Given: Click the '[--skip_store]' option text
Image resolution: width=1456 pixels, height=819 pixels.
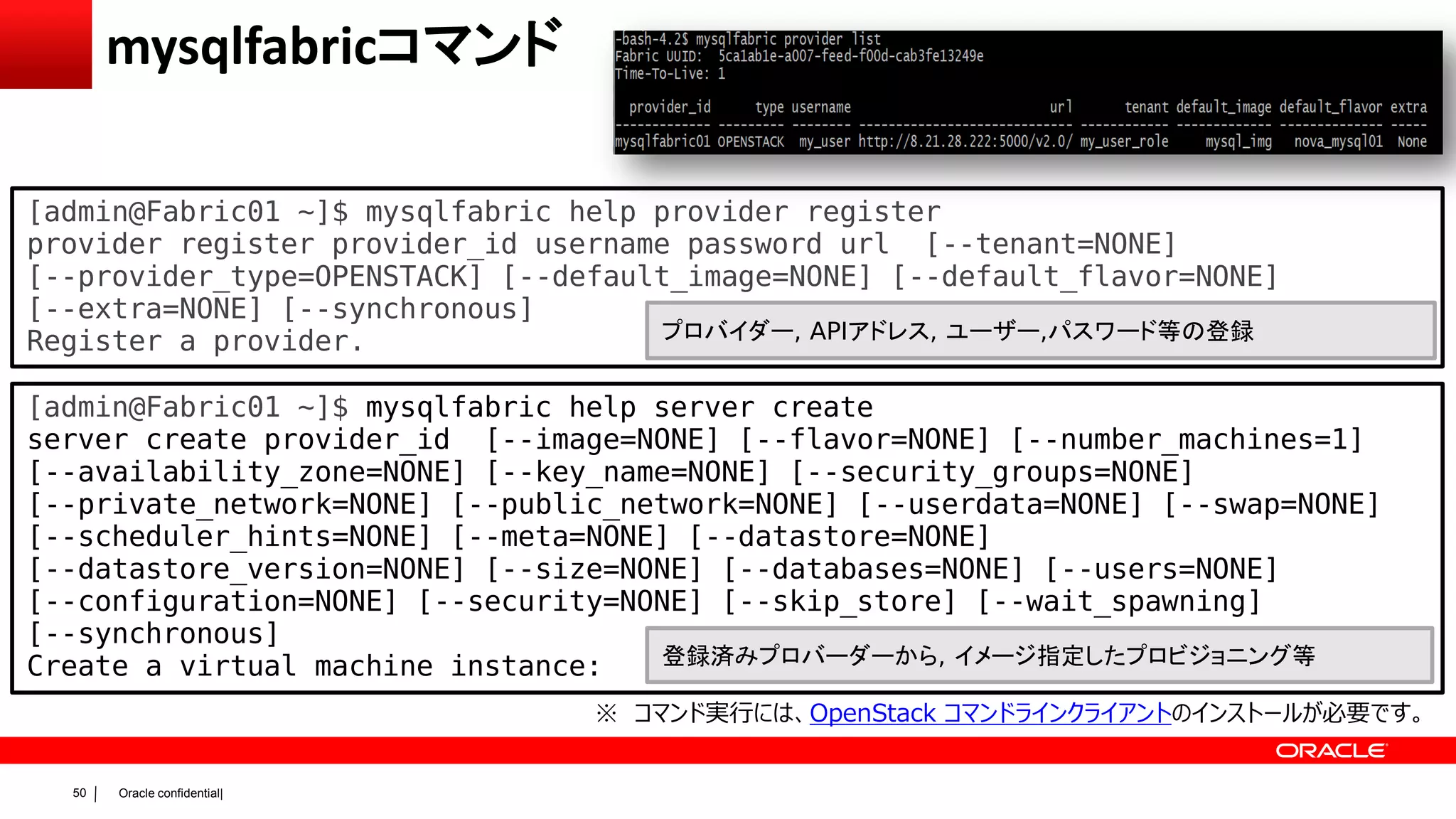Looking at the screenshot, I should pyautogui.click(x=839, y=601).
